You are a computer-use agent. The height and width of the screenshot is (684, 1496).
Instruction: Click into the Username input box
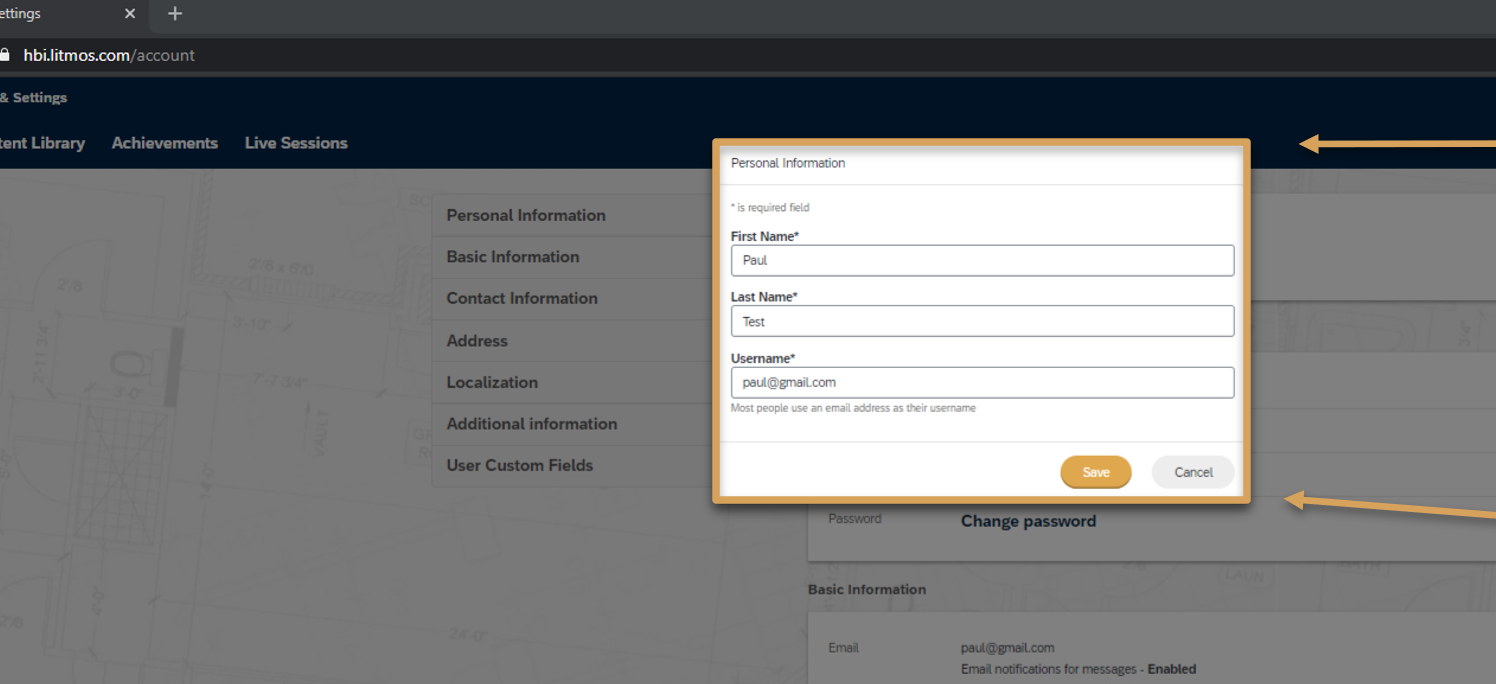tap(982, 382)
